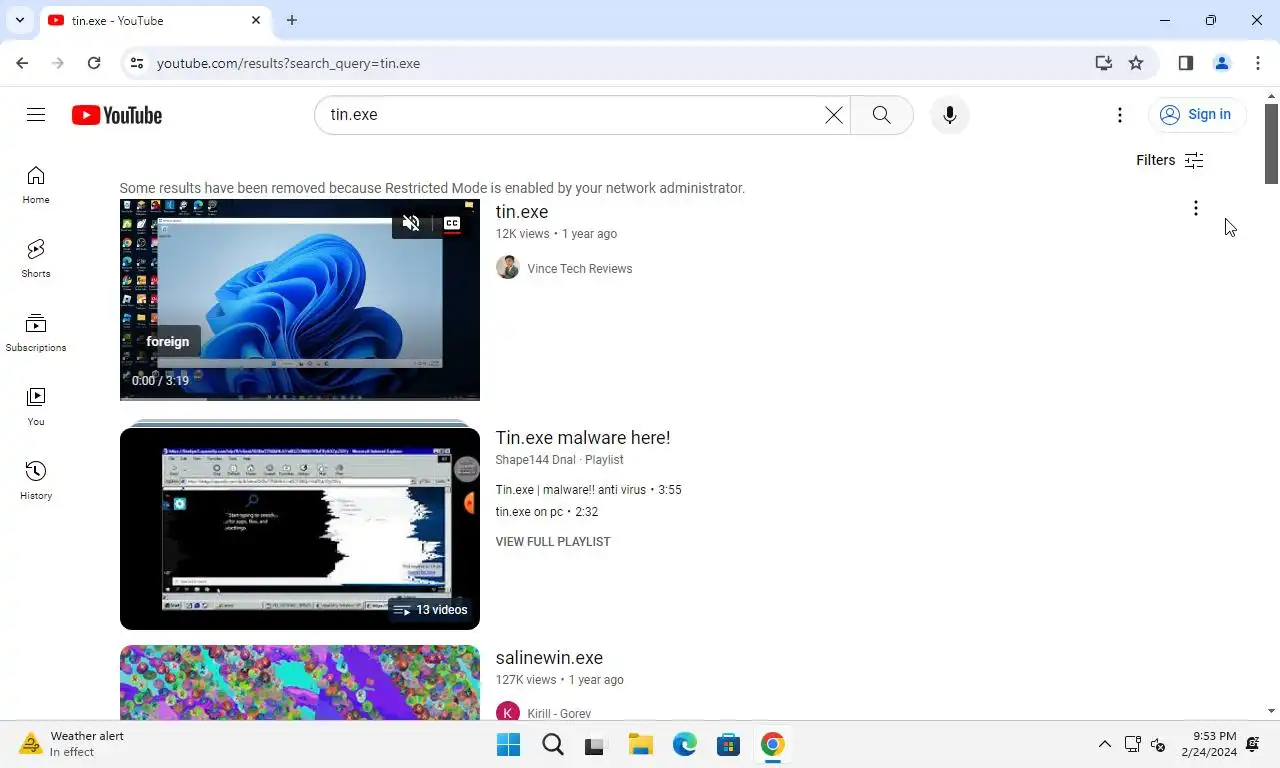Visit the Kirill - Gorev channel

(x=559, y=714)
